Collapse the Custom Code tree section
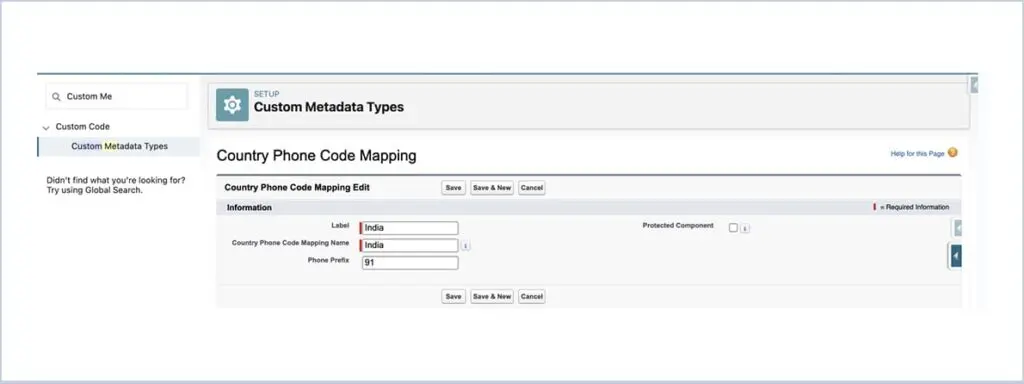This screenshot has width=1024, height=384. (x=46, y=127)
